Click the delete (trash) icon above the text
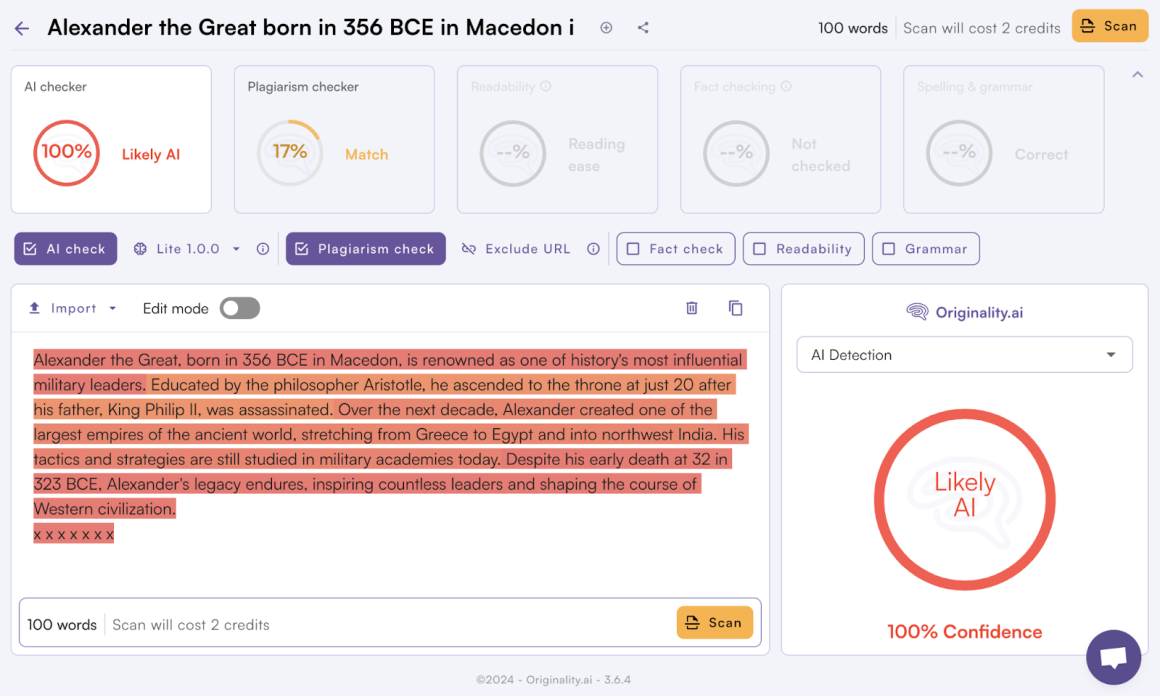 (691, 308)
